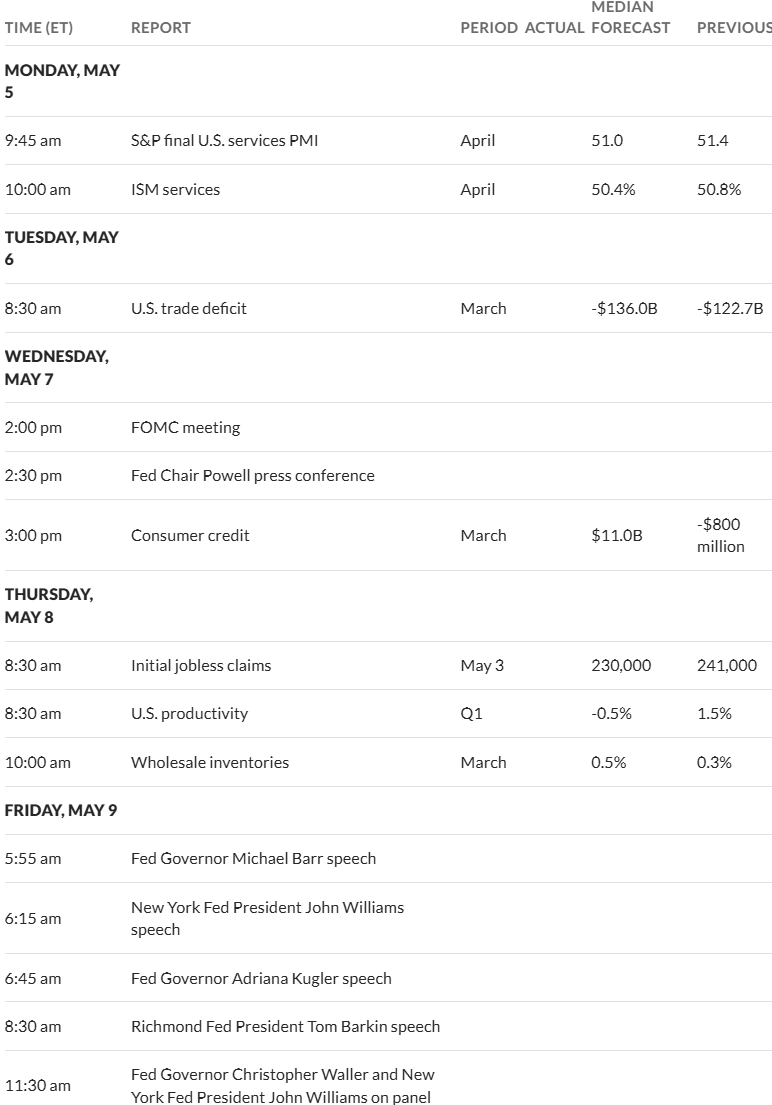Screen dimensions: 772x1105
Task: Select the REPORT column header
Action: (x=161, y=27)
